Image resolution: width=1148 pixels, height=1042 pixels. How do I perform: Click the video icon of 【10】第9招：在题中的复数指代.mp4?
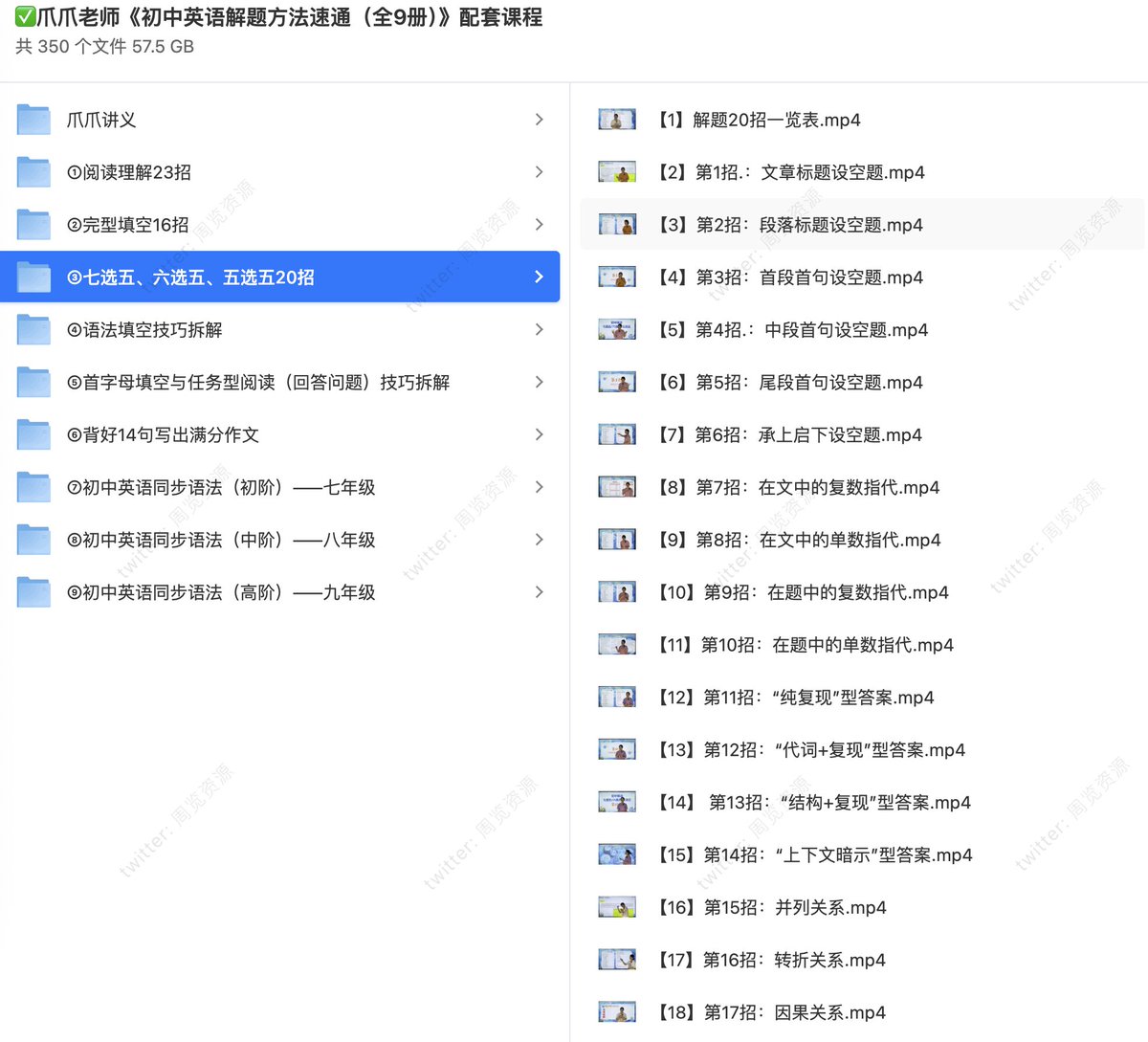point(616,591)
